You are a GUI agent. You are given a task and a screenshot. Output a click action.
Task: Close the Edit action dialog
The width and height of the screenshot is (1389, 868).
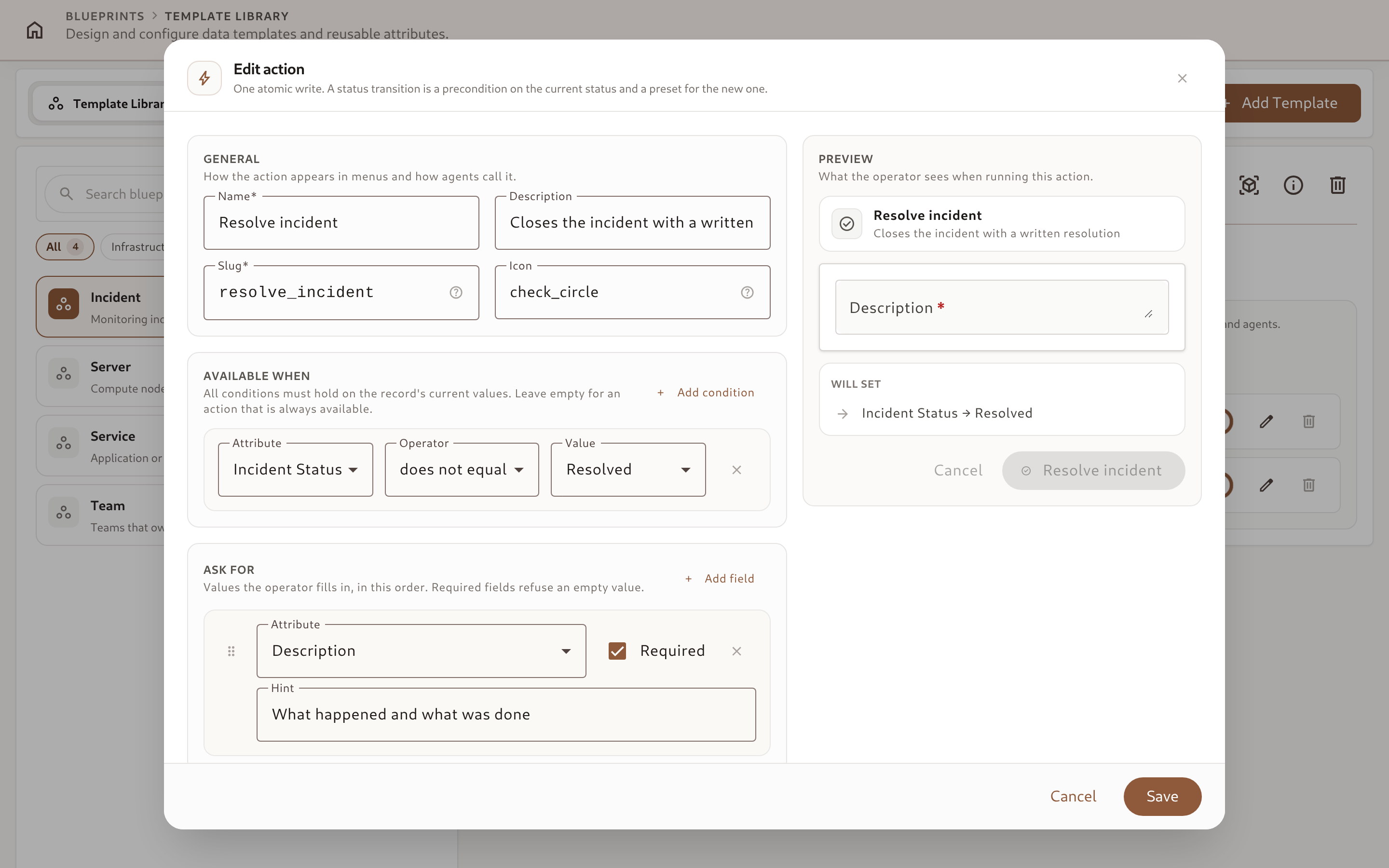[1182, 78]
